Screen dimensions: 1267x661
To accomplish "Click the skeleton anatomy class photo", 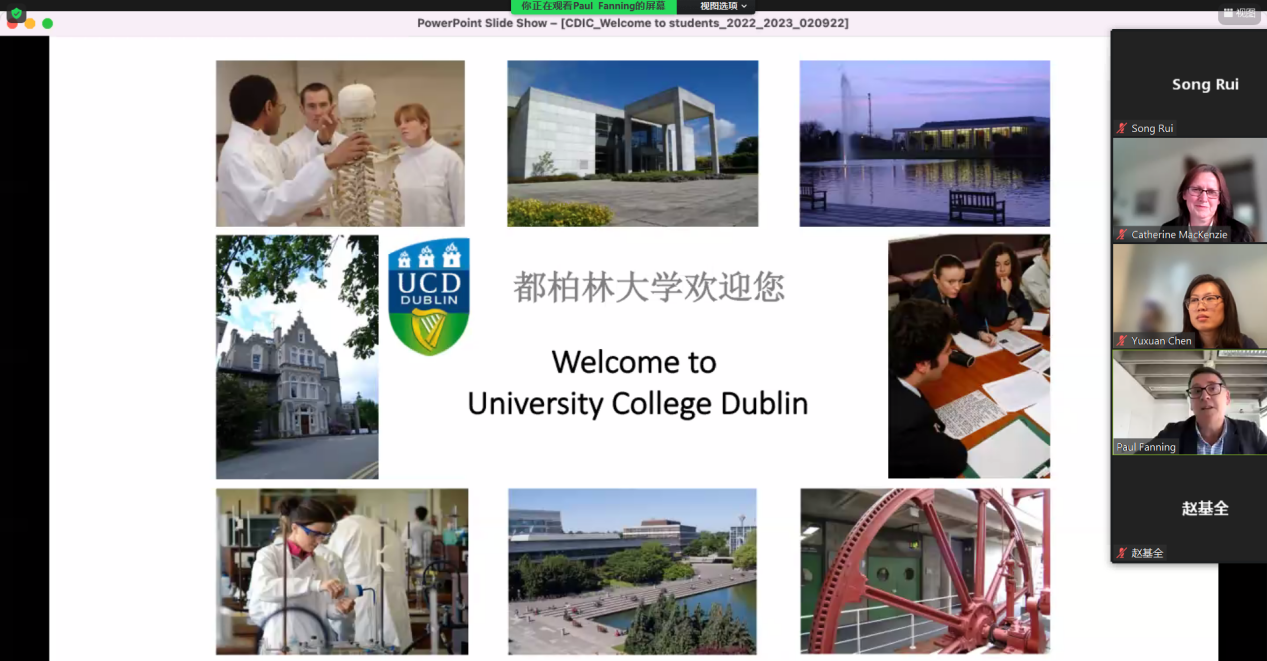I will tap(340, 143).
